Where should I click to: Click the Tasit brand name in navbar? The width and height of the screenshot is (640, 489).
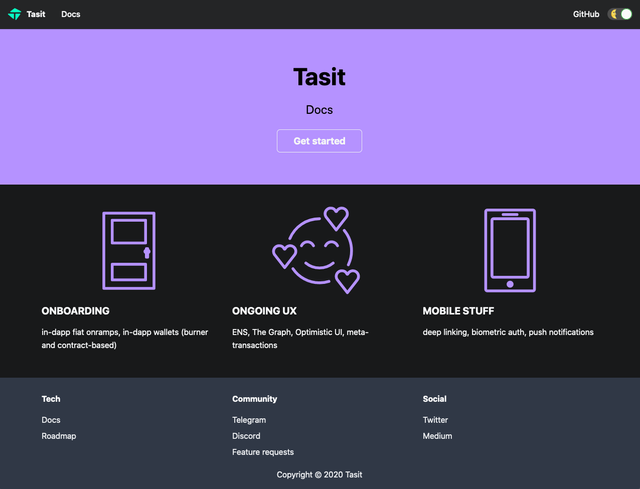click(x=36, y=15)
